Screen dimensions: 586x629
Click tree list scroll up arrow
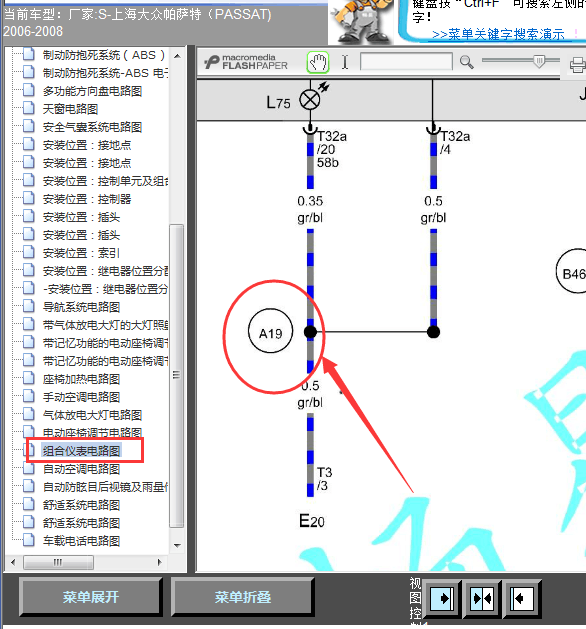tap(177, 56)
